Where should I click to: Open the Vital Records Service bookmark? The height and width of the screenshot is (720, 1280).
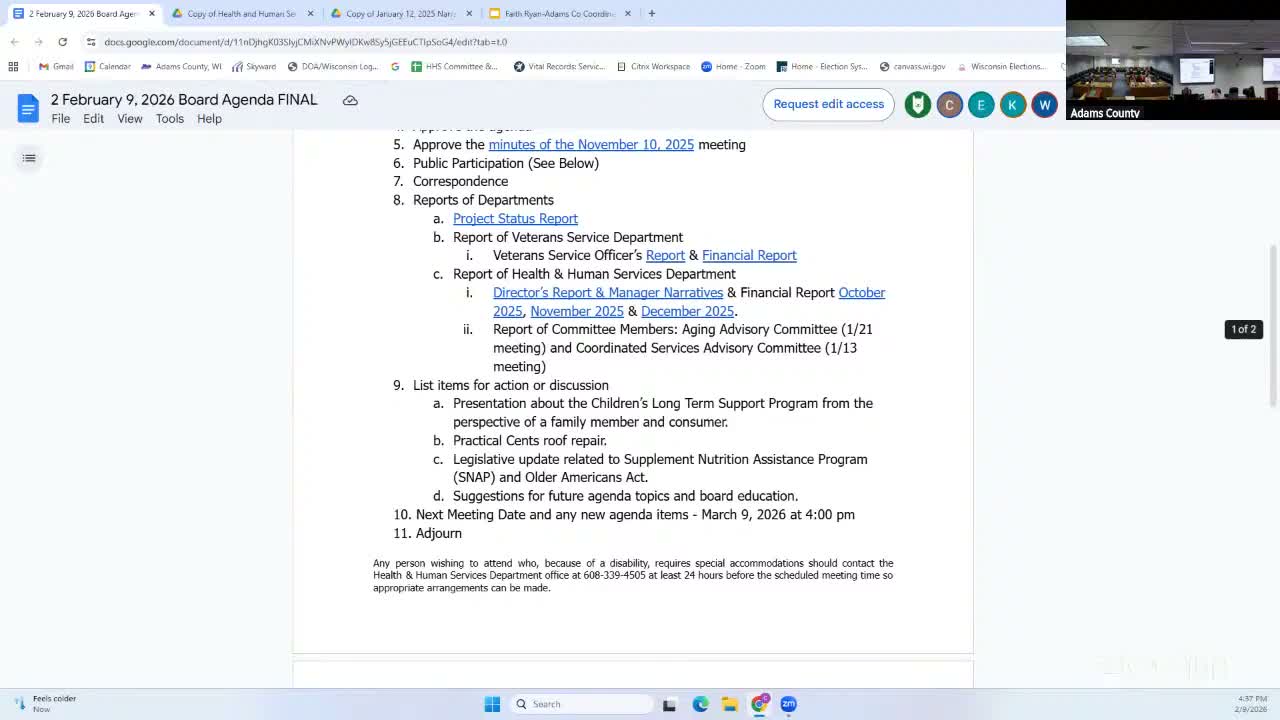560,67
